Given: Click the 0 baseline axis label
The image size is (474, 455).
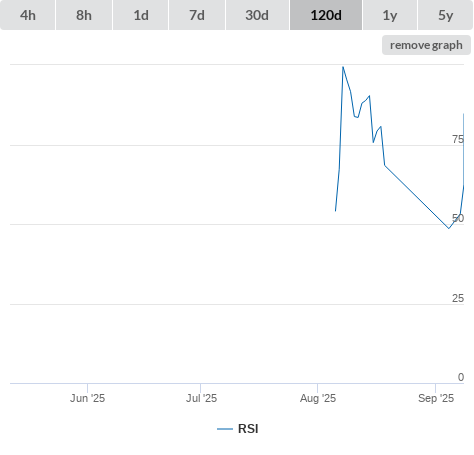Looking at the screenshot, I should [461, 377].
